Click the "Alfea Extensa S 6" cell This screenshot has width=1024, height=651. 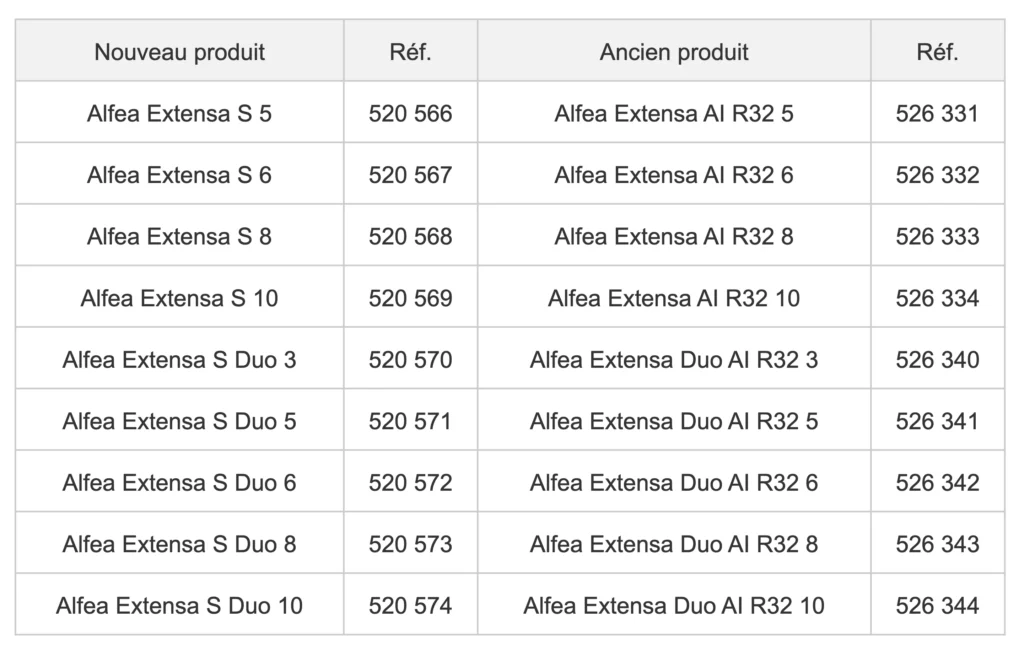pyautogui.click(x=180, y=175)
